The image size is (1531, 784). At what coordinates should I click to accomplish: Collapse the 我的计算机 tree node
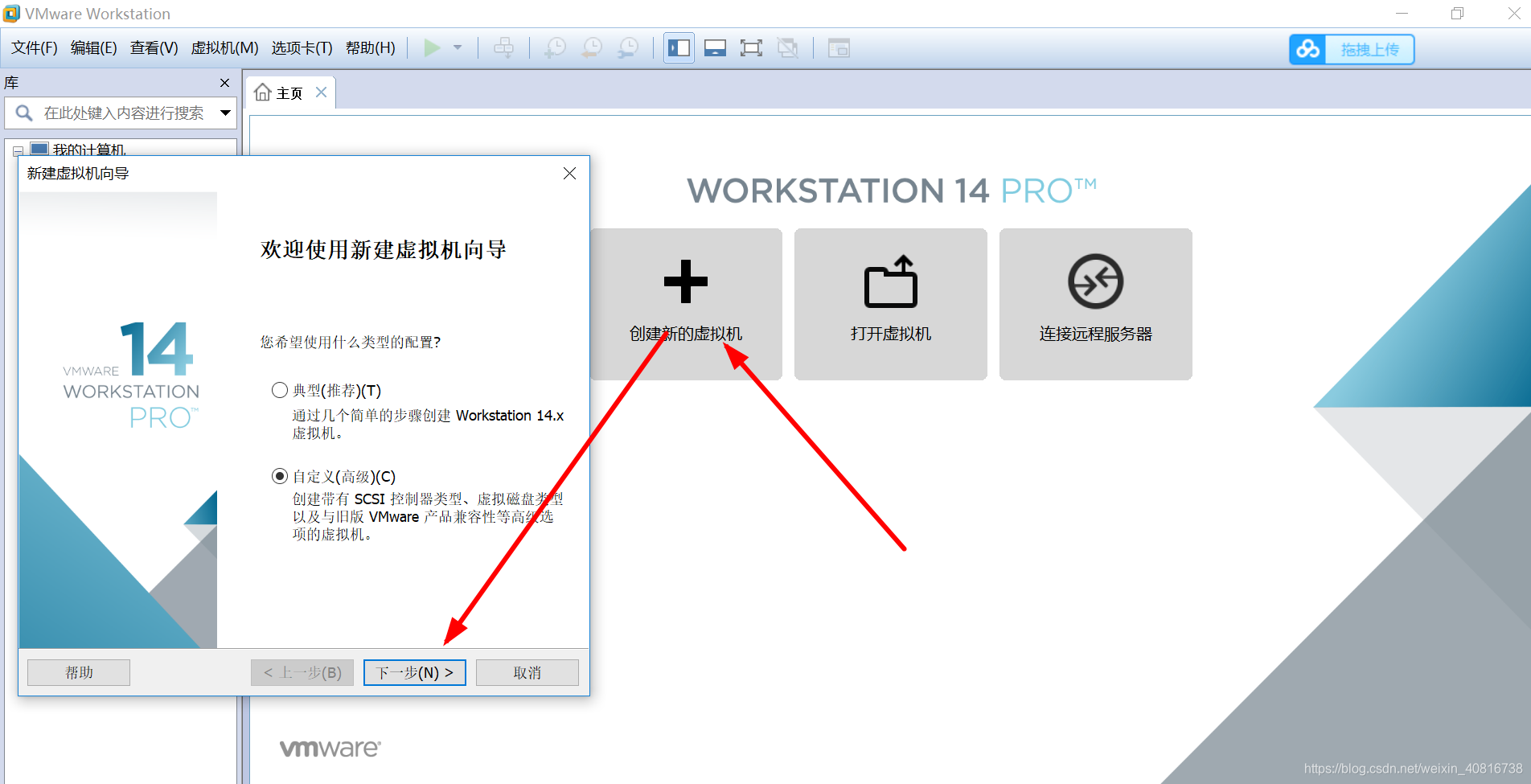click(18, 150)
